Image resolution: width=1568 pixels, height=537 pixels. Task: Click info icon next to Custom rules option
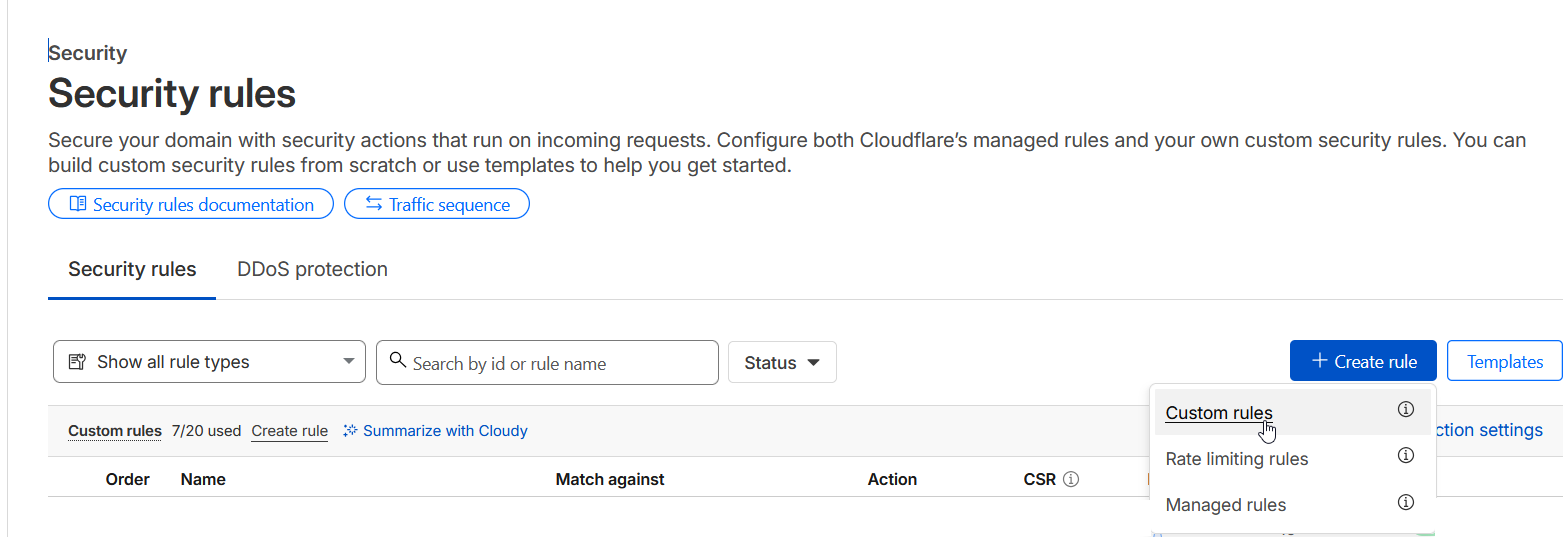coord(1405,410)
